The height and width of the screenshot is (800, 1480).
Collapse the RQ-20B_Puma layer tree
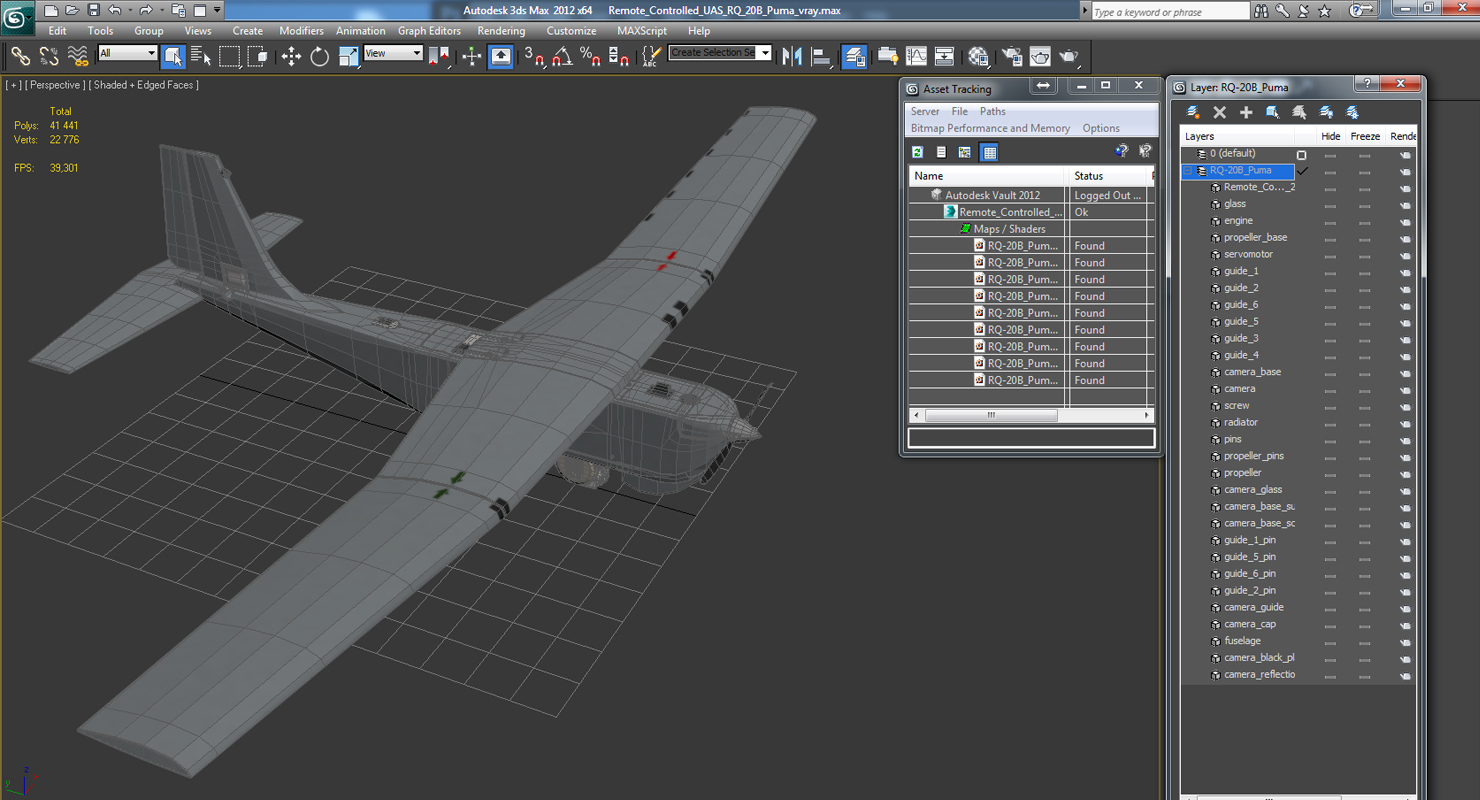1188,171
